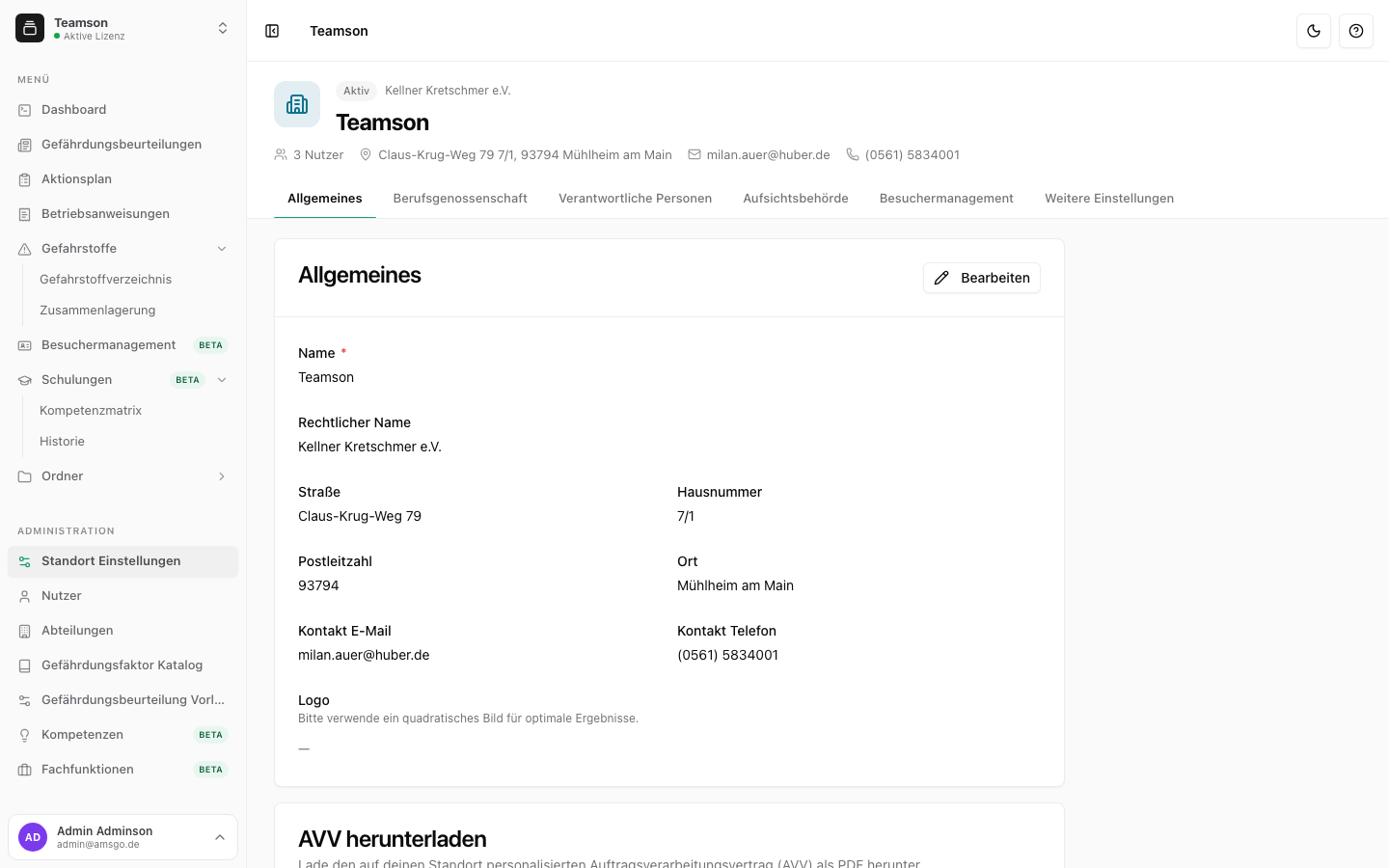Click the Postleitzahl value 93794
The image size is (1389, 868).
click(x=318, y=585)
